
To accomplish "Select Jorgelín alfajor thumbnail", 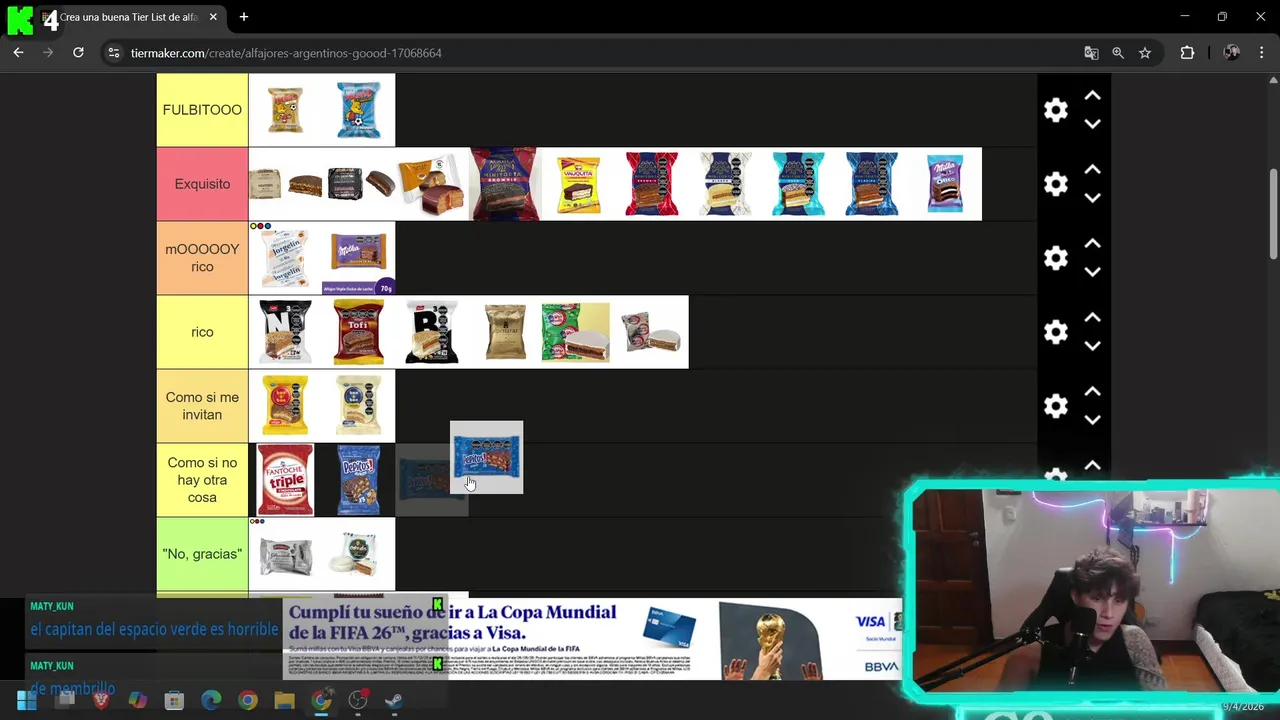I will point(285,258).
